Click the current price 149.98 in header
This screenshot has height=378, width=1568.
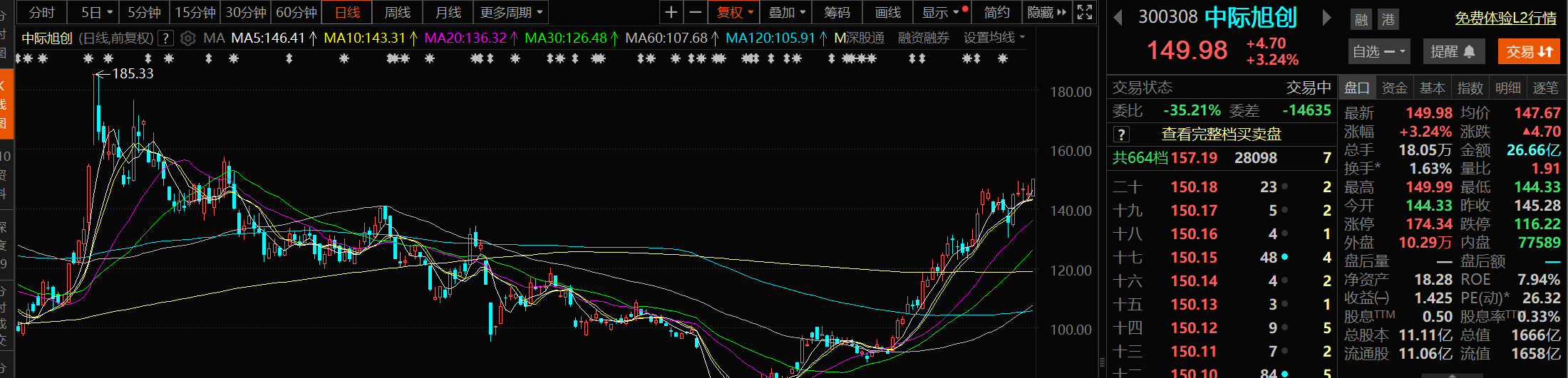click(x=1187, y=51)
